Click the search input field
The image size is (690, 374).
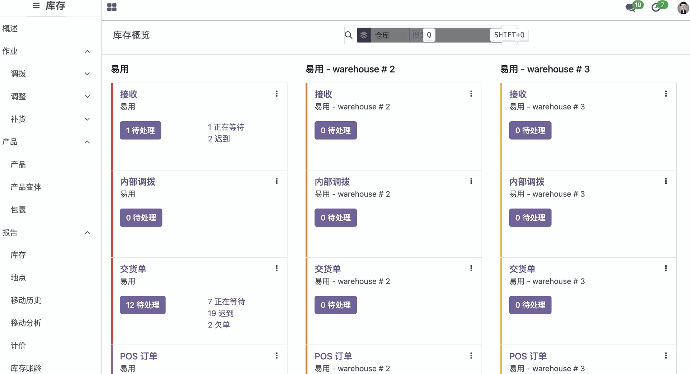tap(462, 35)
